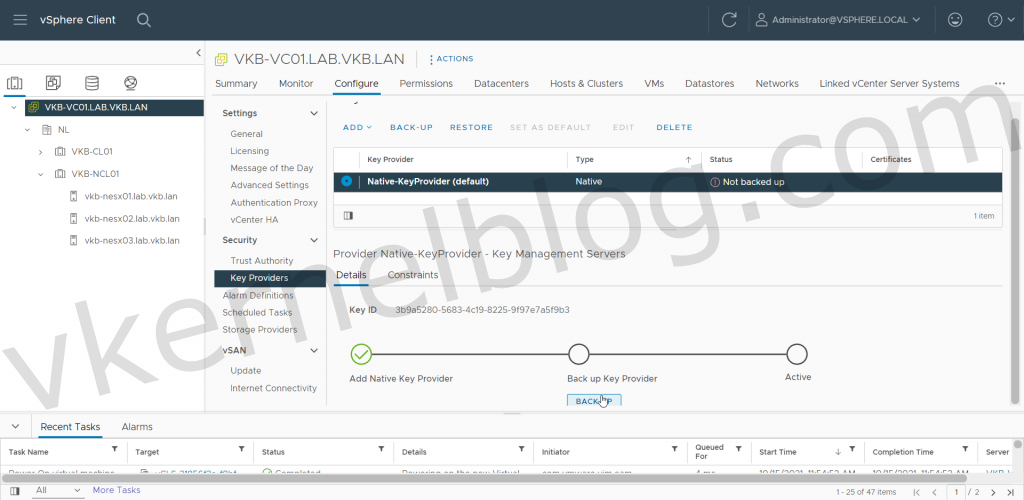Image resolution: width=1024 pixels, height=500 pixels.
Task: Click the RESTORE button
Action: pyautogui.click(x=471, y=128)
